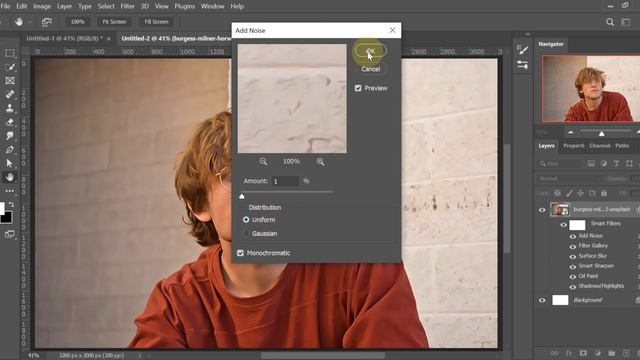Click the Fill Screen button

coord(156,22)
